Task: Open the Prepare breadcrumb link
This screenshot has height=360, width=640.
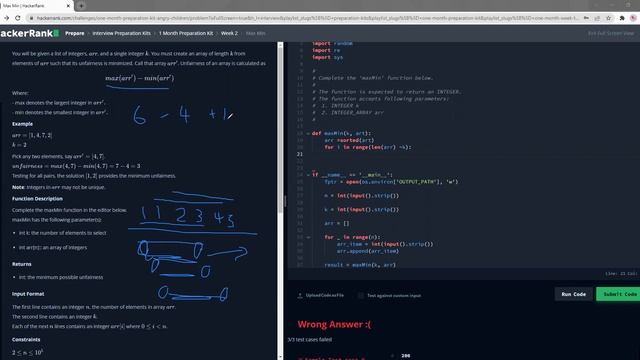Action: pos(75,33)
